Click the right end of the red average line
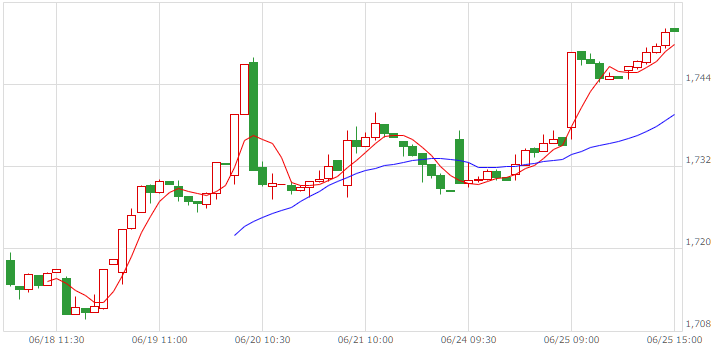723x363 pixels. click(x=674, y=45)
